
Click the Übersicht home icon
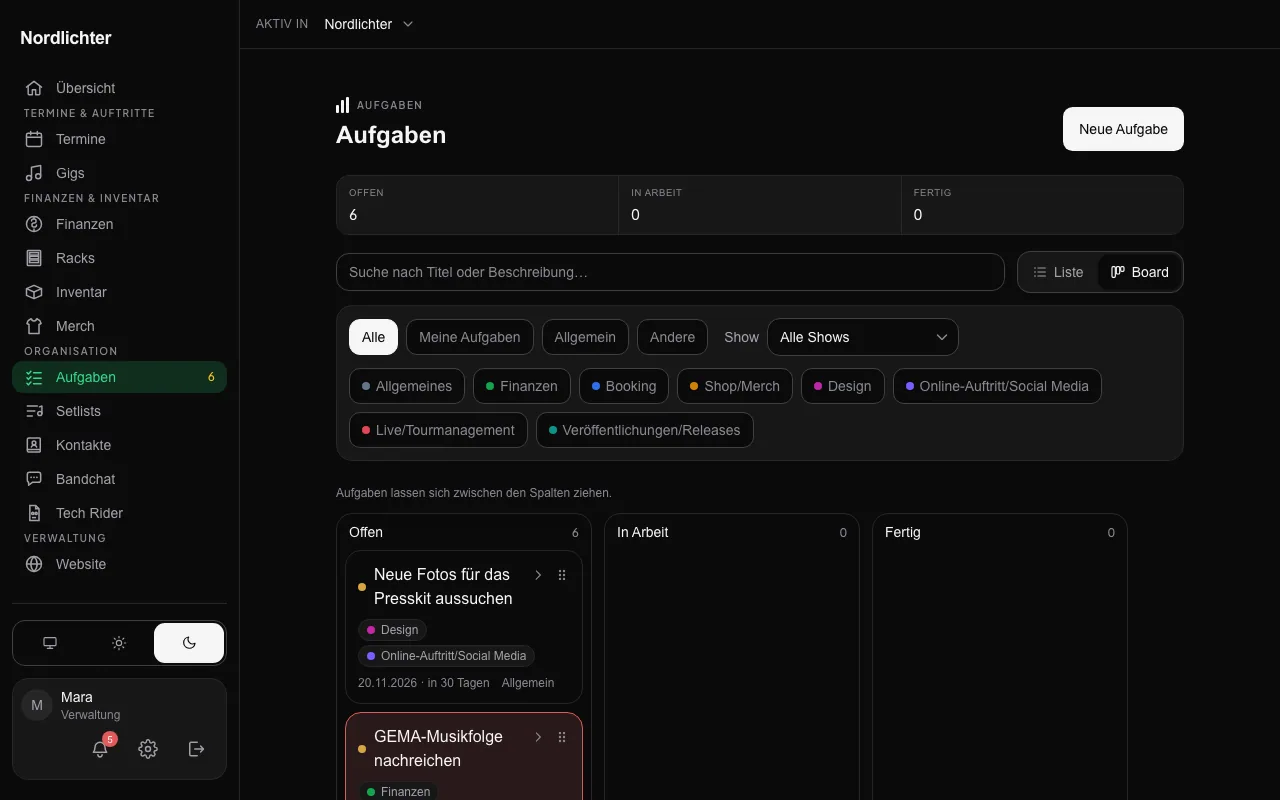click(34, 88)
